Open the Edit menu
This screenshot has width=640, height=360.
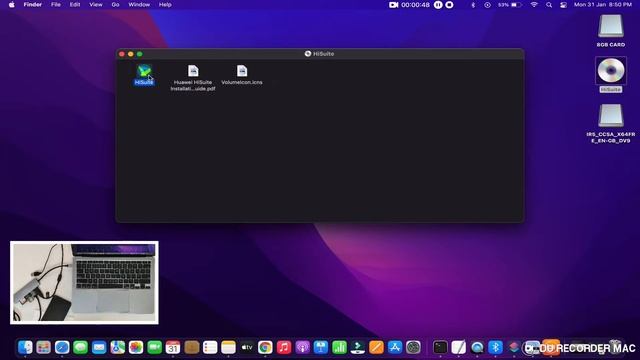pyautogui.click(x=75, y=4)
